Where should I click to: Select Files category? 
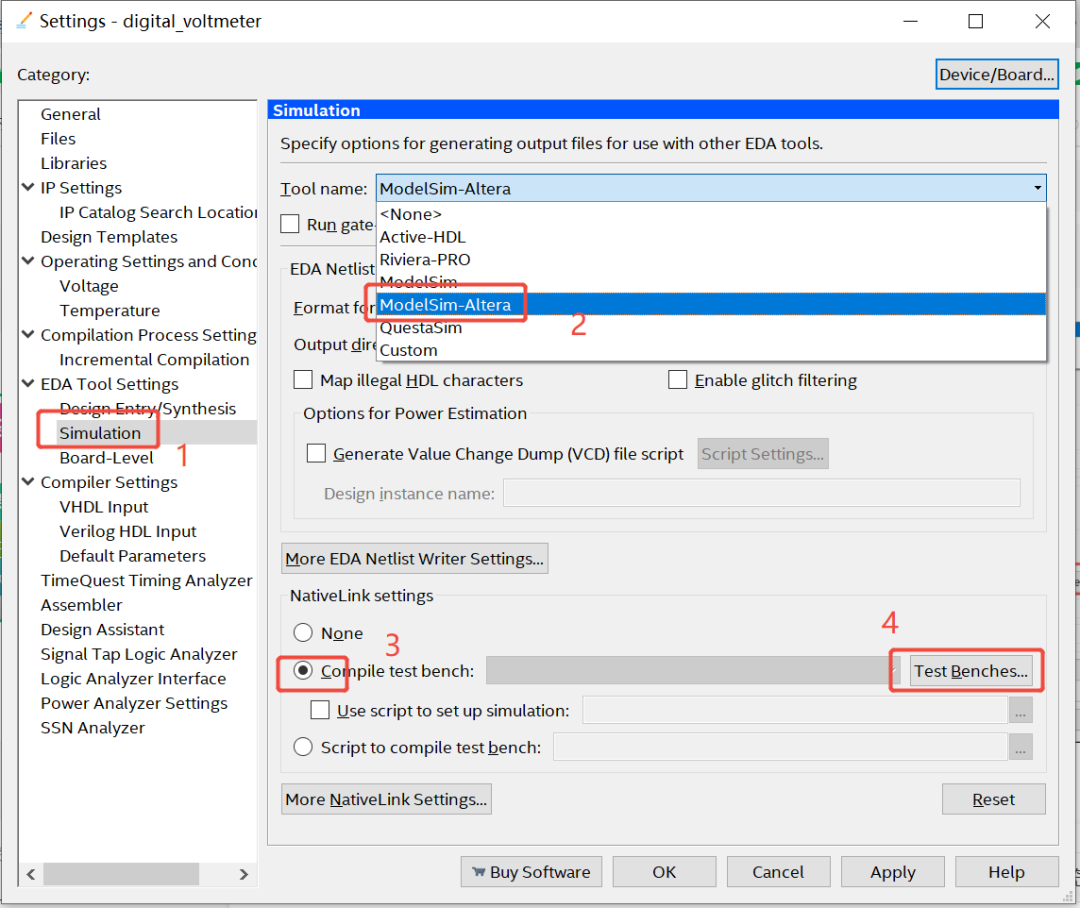(58, 138)
